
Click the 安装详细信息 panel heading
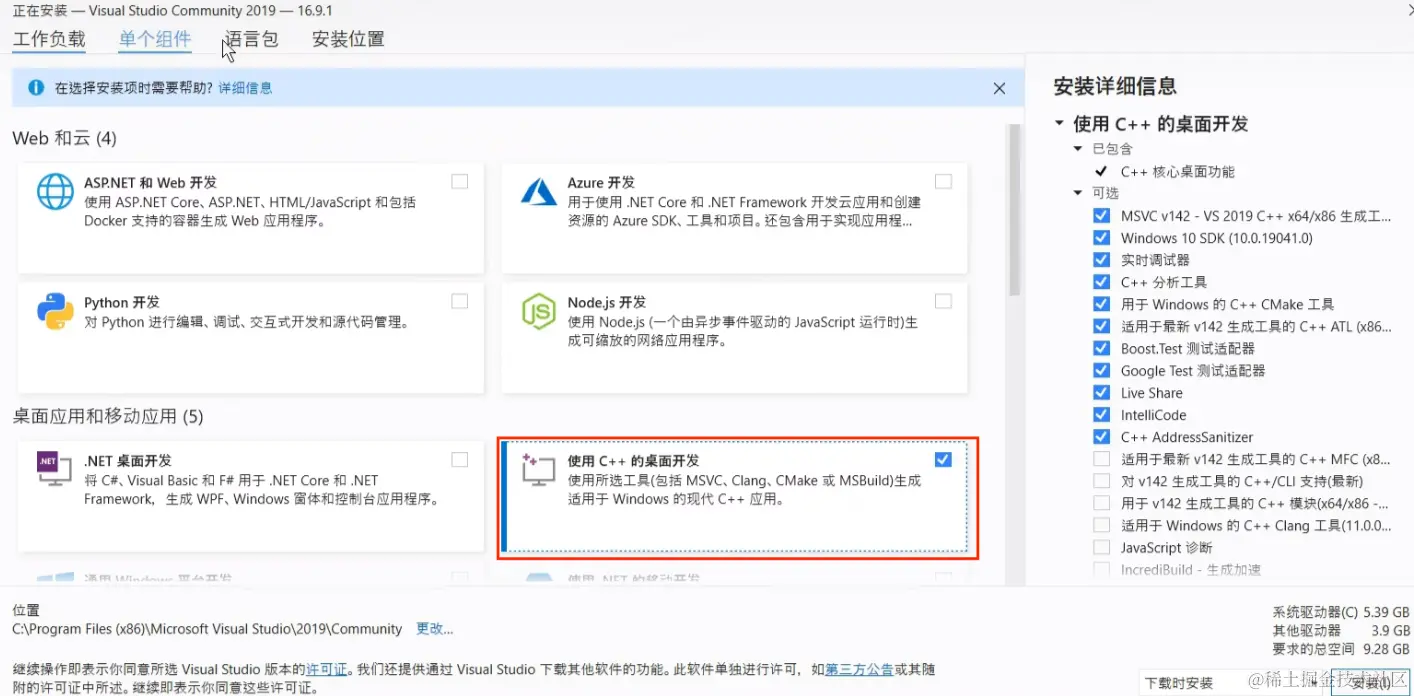click(1115, 86)
